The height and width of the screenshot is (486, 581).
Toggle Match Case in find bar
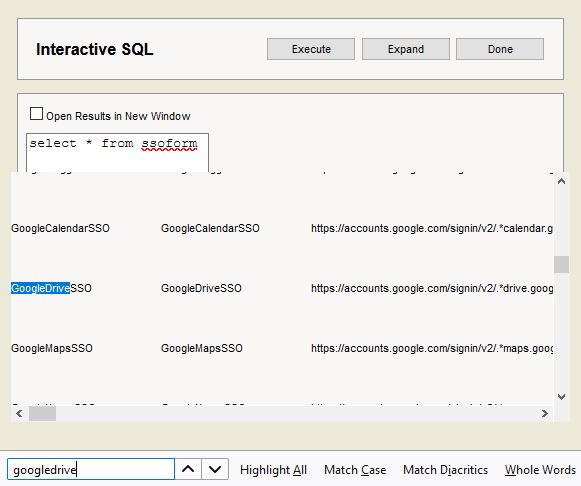(355, 470)
